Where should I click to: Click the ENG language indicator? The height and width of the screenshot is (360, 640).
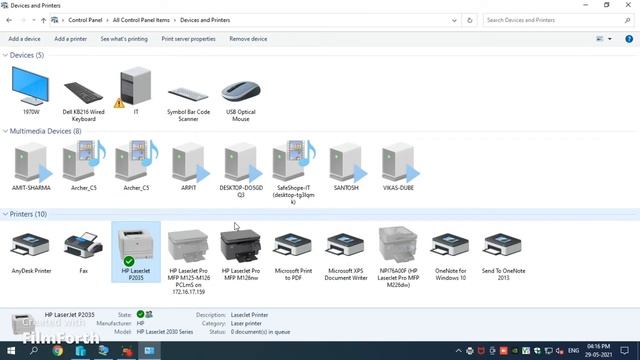pos(573,351)
